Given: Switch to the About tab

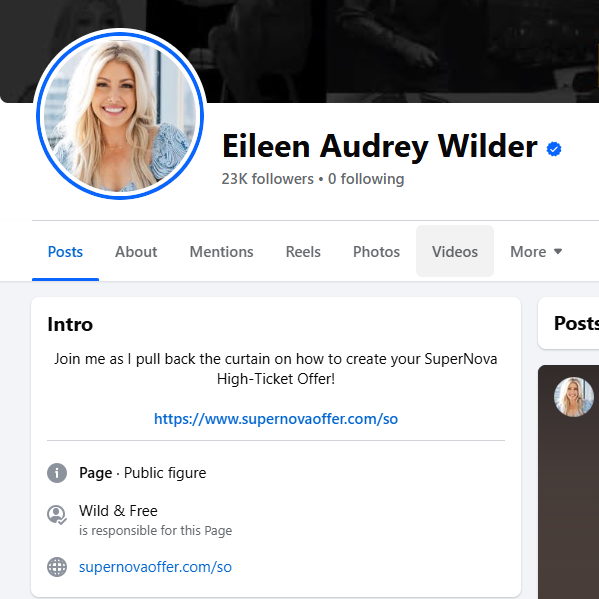Looking at the screenshot, I should pos(136,252).
